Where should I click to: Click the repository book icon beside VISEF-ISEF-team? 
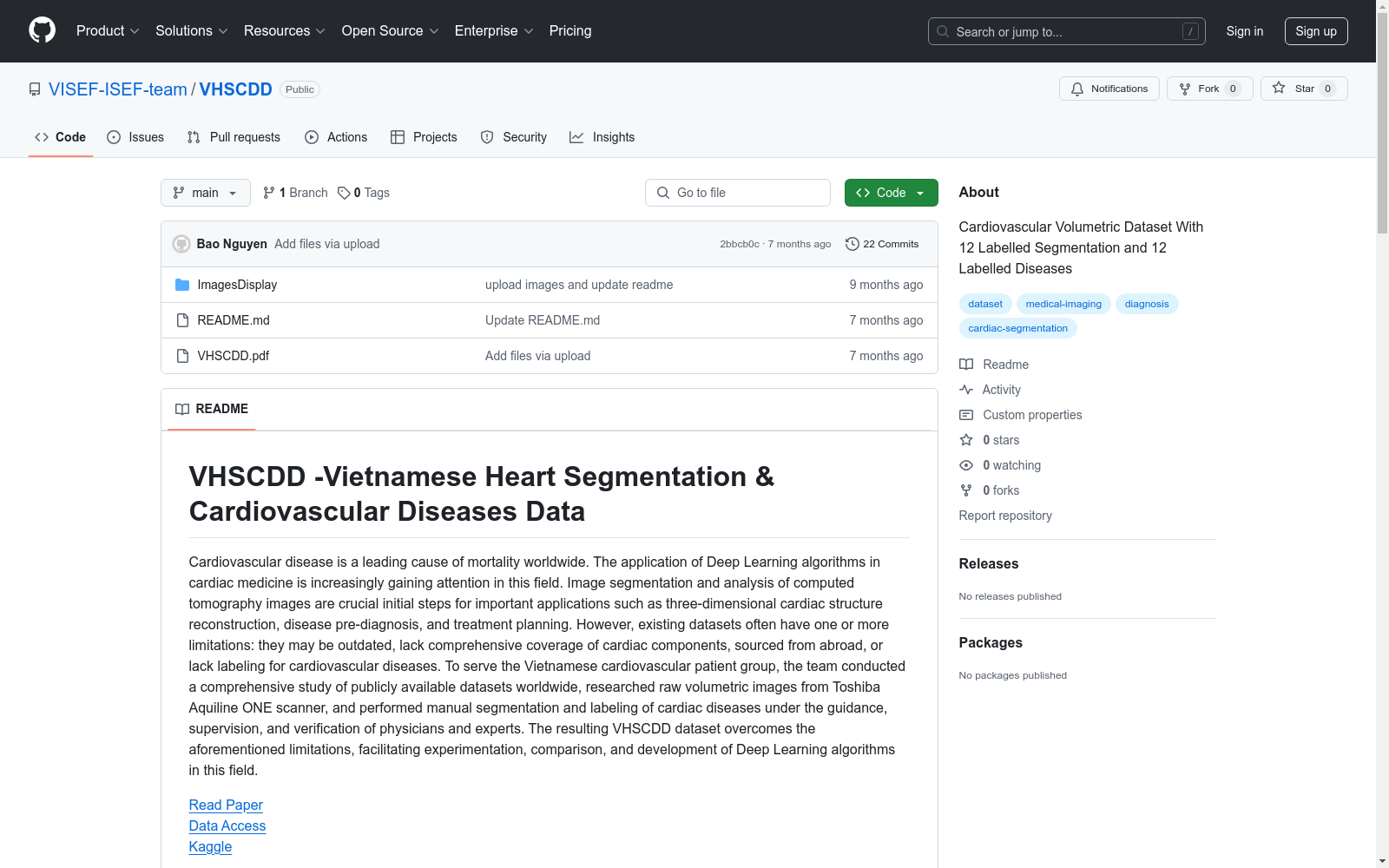point(35,89)
